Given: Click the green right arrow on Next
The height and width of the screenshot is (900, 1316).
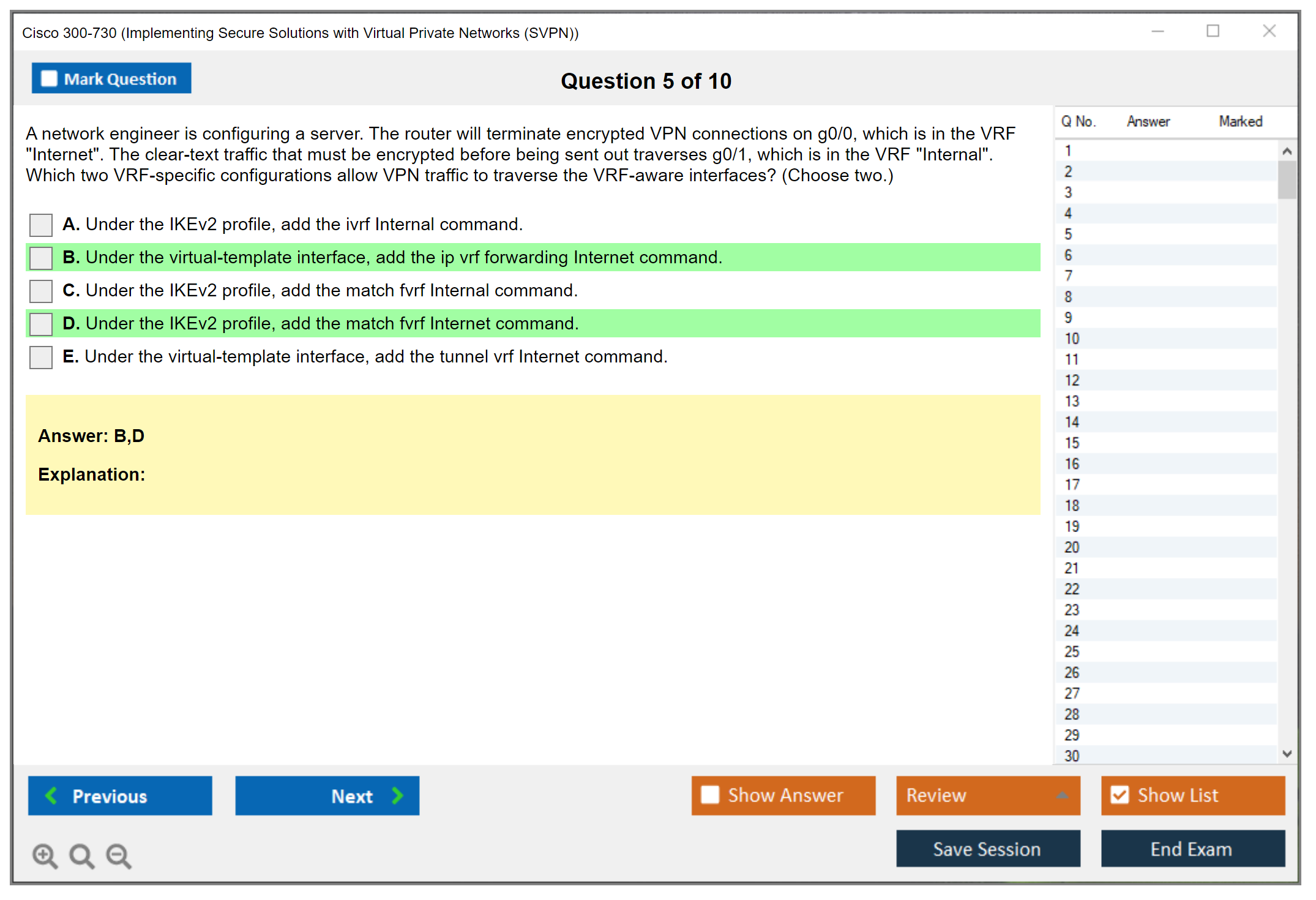Looking at the screenshot, I should tap(398, 795).
